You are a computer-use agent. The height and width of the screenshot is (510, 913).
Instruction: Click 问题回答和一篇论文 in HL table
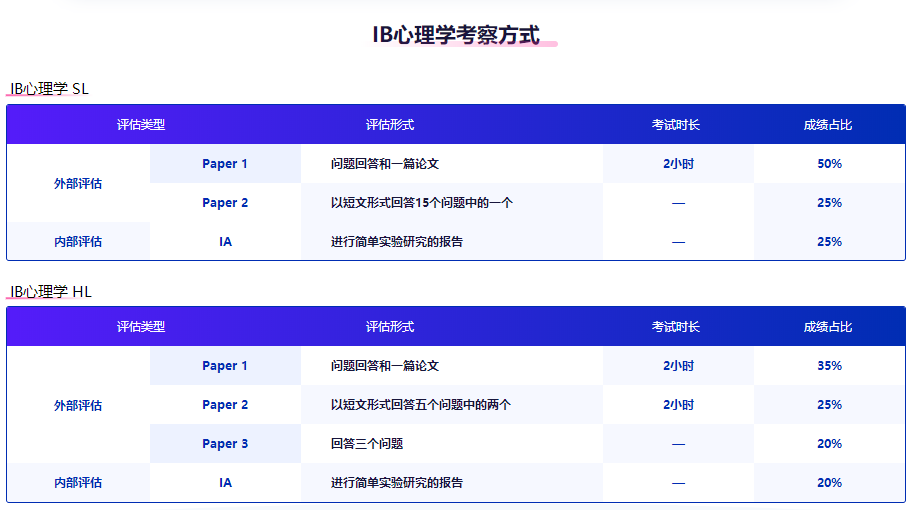click(x=385, y=366)
